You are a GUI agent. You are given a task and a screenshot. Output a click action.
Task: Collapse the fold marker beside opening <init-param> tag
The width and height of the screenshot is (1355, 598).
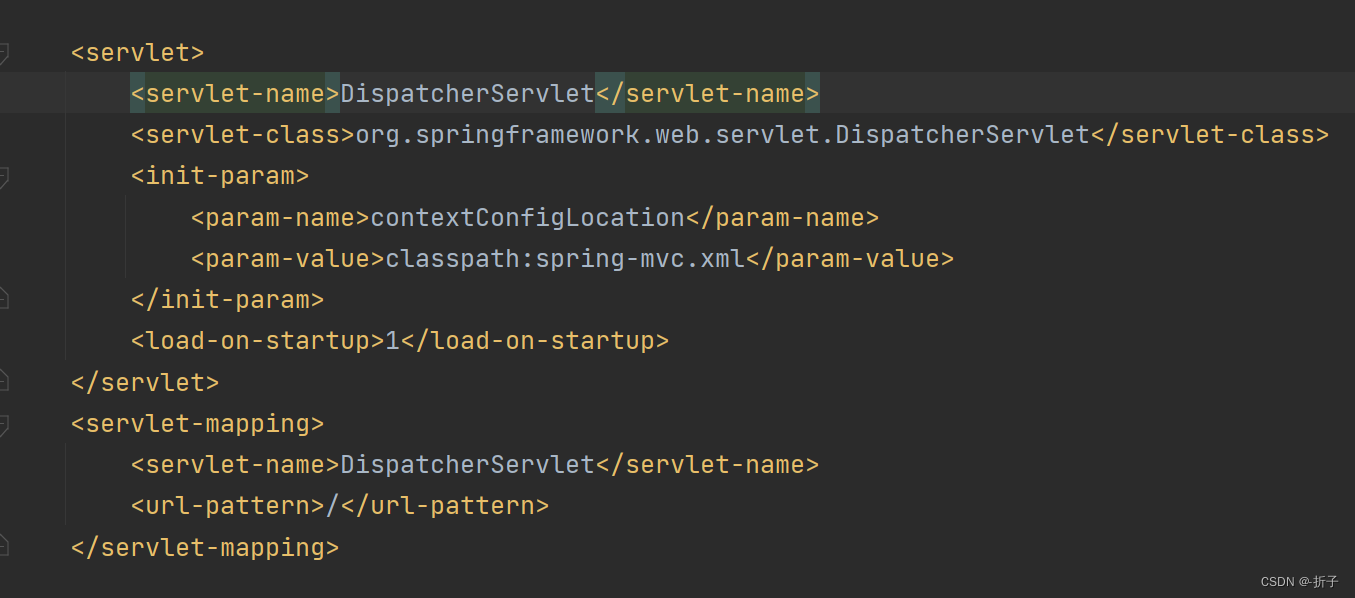[4, 177]
